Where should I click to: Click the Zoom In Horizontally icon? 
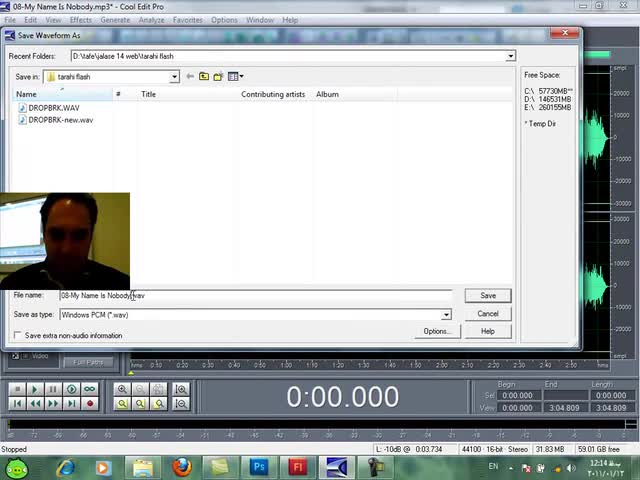122,389
